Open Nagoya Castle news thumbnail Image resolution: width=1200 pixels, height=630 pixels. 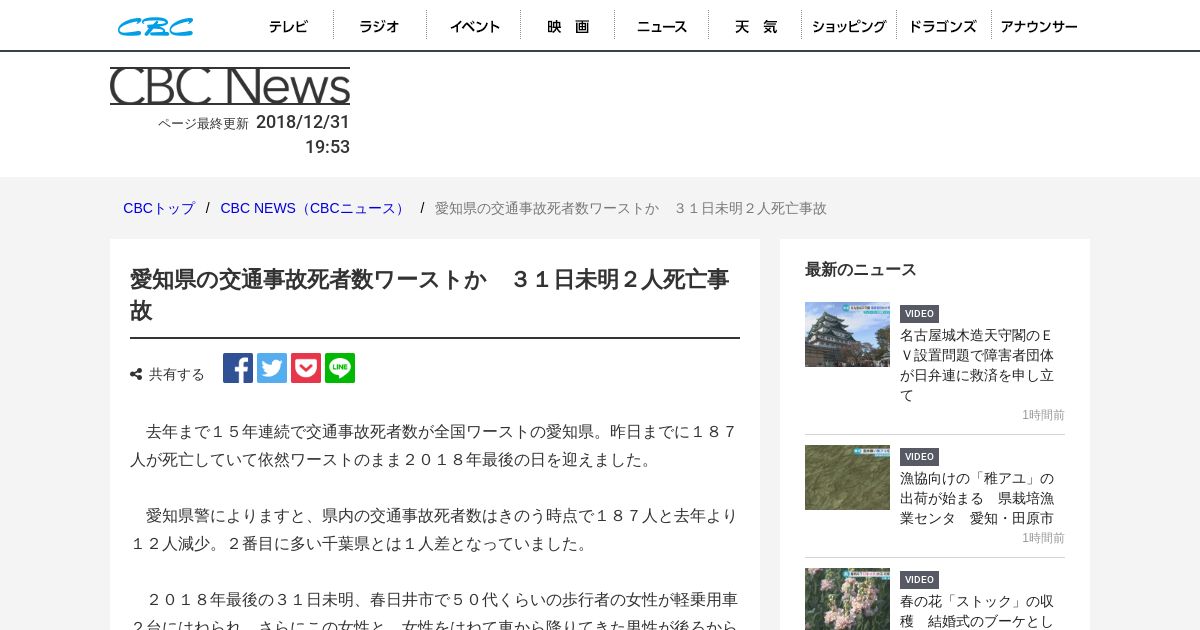click(847, 334)
